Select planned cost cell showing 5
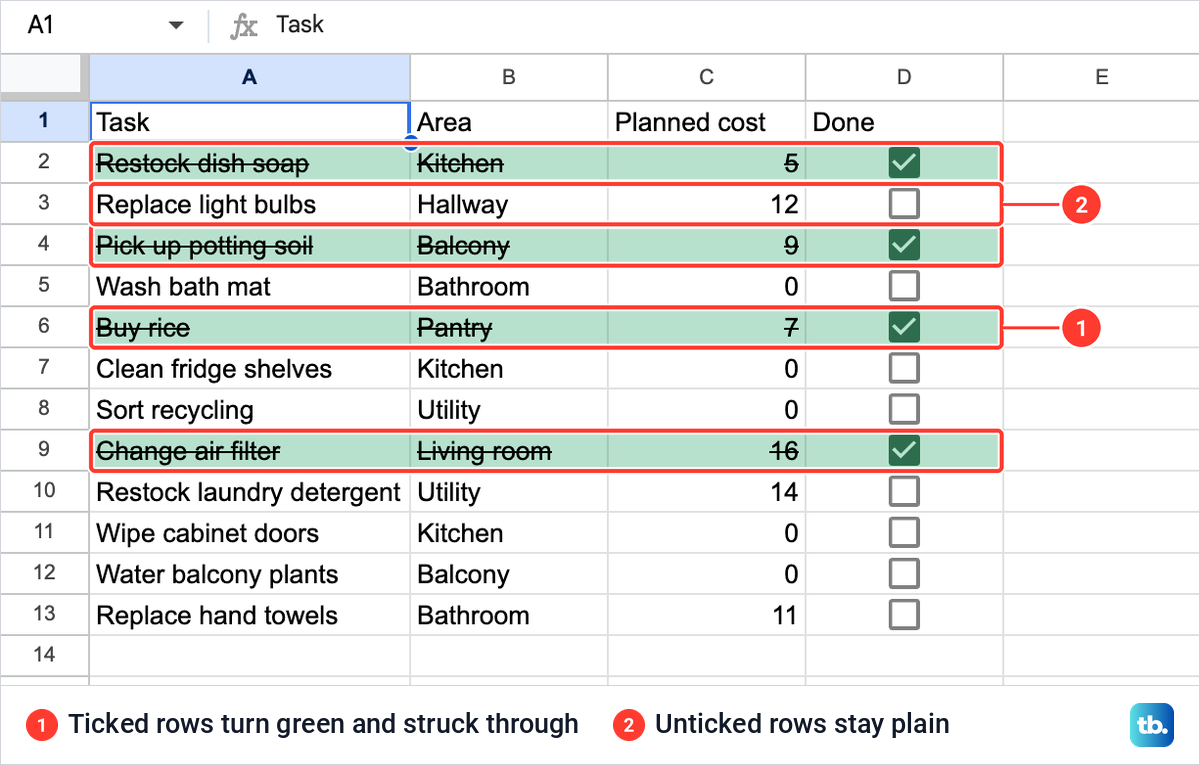Screen dimensions: 1200x765 pos(707,163)
